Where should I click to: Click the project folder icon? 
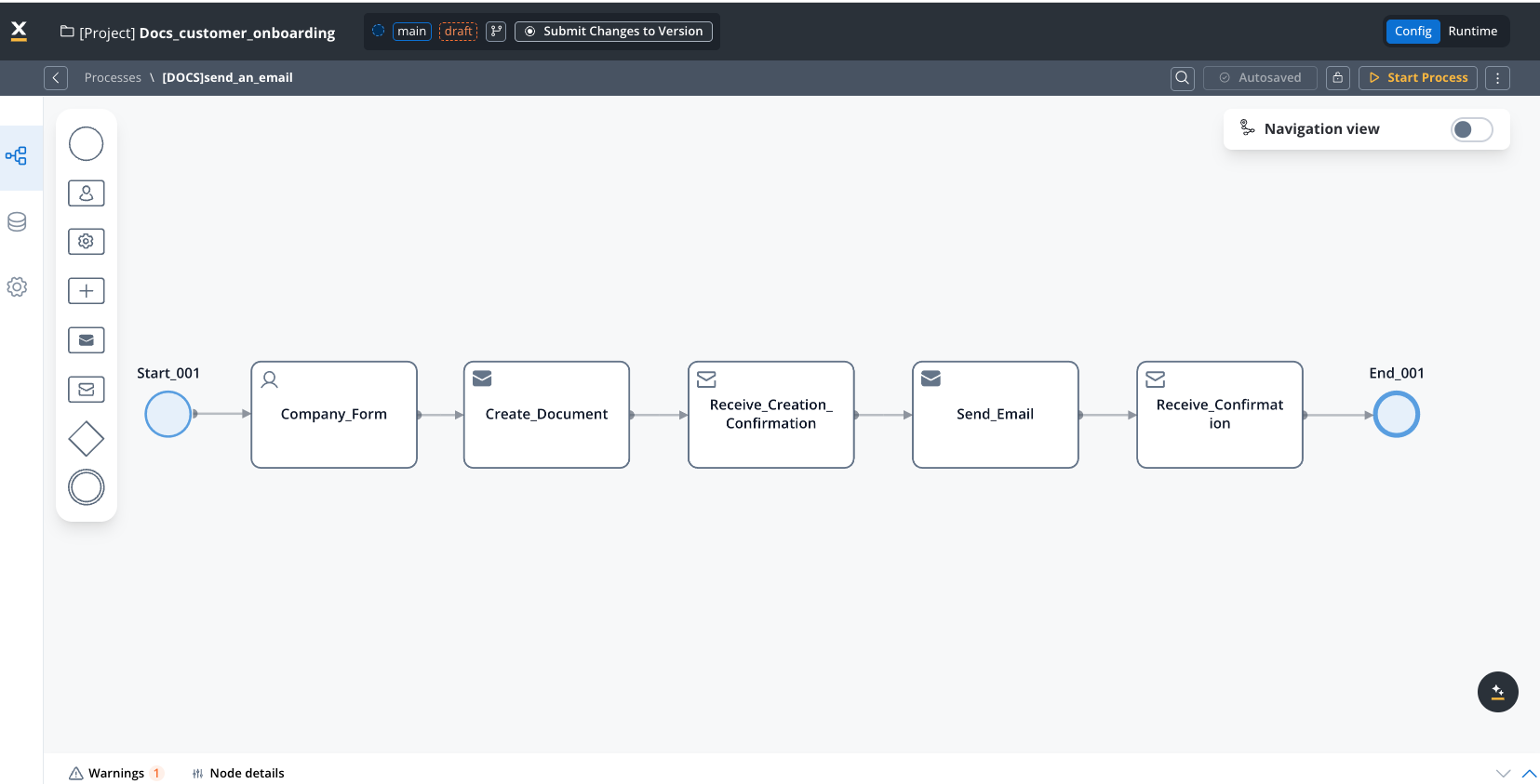[67, 32]
